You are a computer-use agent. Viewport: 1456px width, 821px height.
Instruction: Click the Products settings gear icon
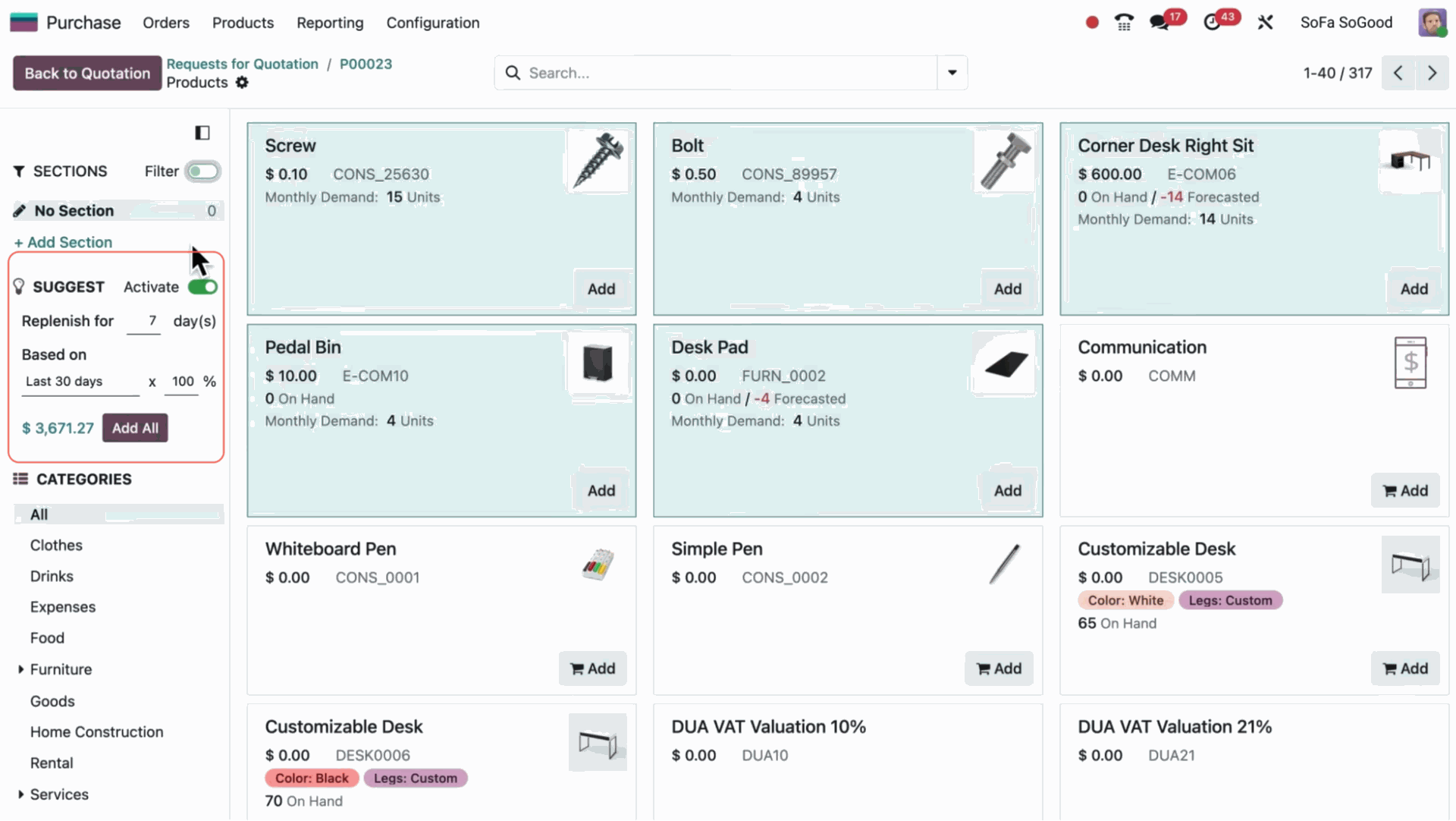242,83
